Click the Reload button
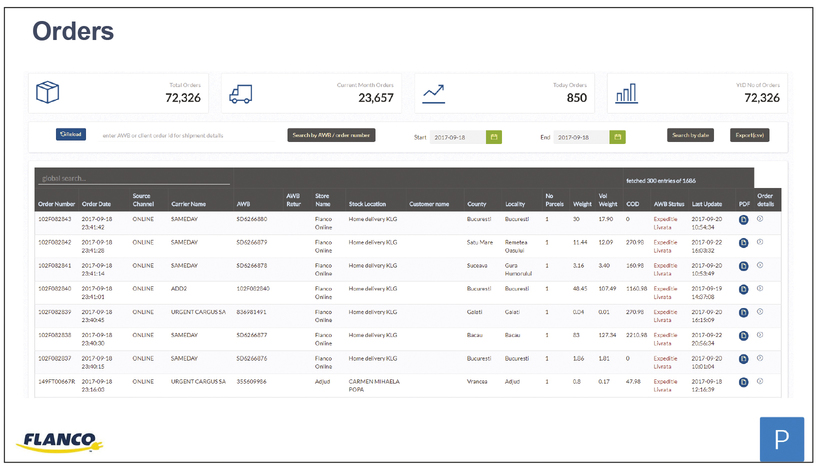 (71, 134)
